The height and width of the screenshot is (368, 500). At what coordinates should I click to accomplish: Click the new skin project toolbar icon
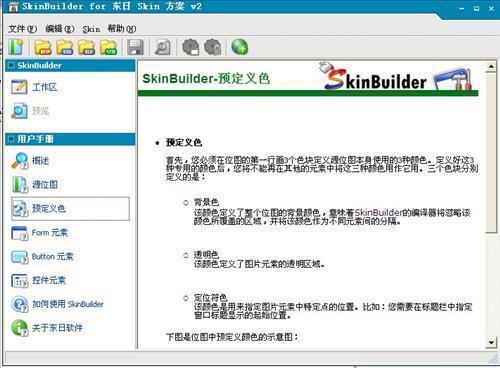16,47
